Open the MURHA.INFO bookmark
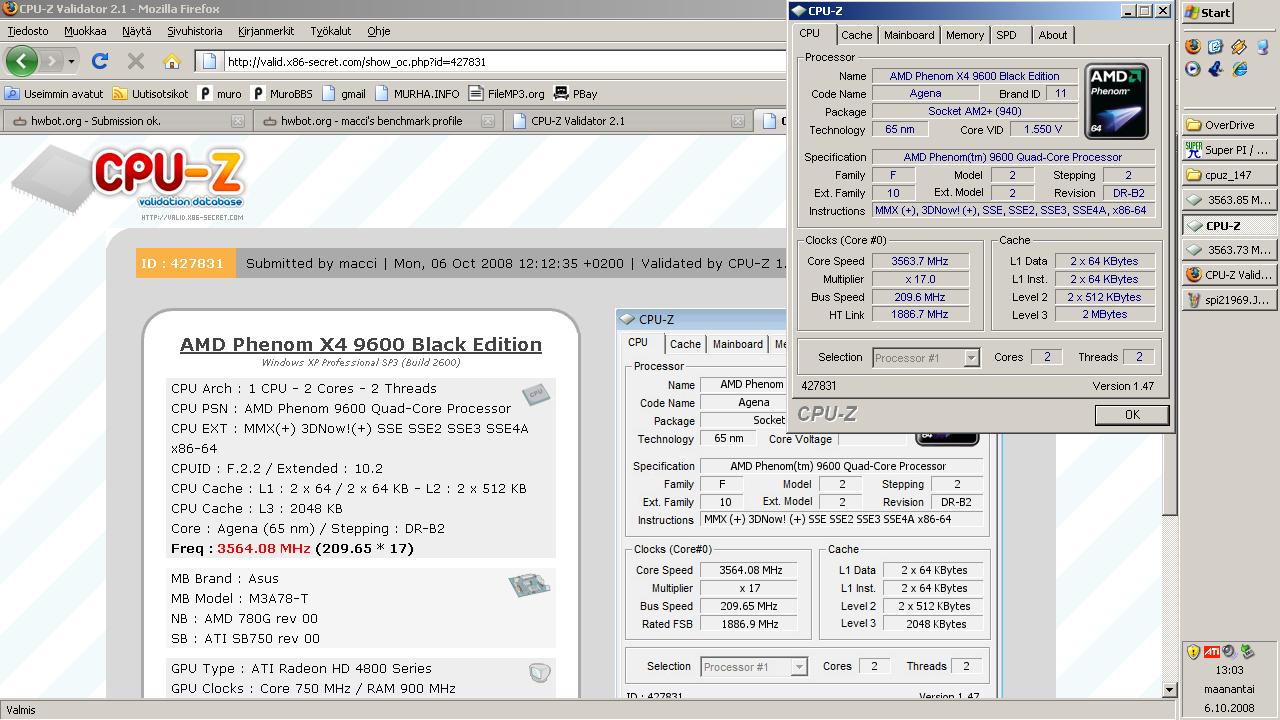Image resolution: width=1280 pixels, height=720 pixels. tap(418, 93)
